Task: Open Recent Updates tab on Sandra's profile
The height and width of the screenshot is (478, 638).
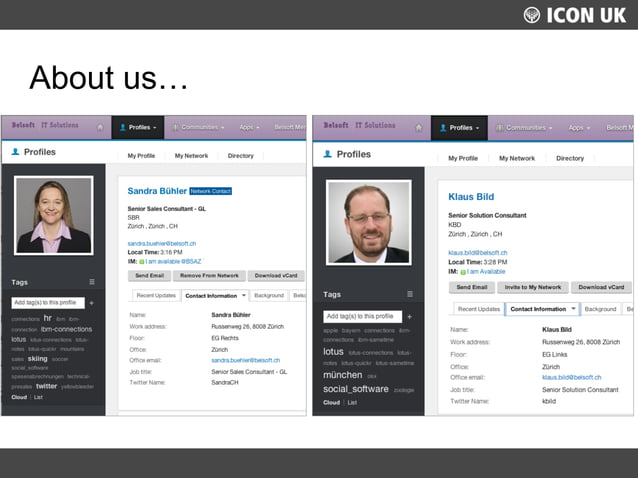Action: point(156,295)
